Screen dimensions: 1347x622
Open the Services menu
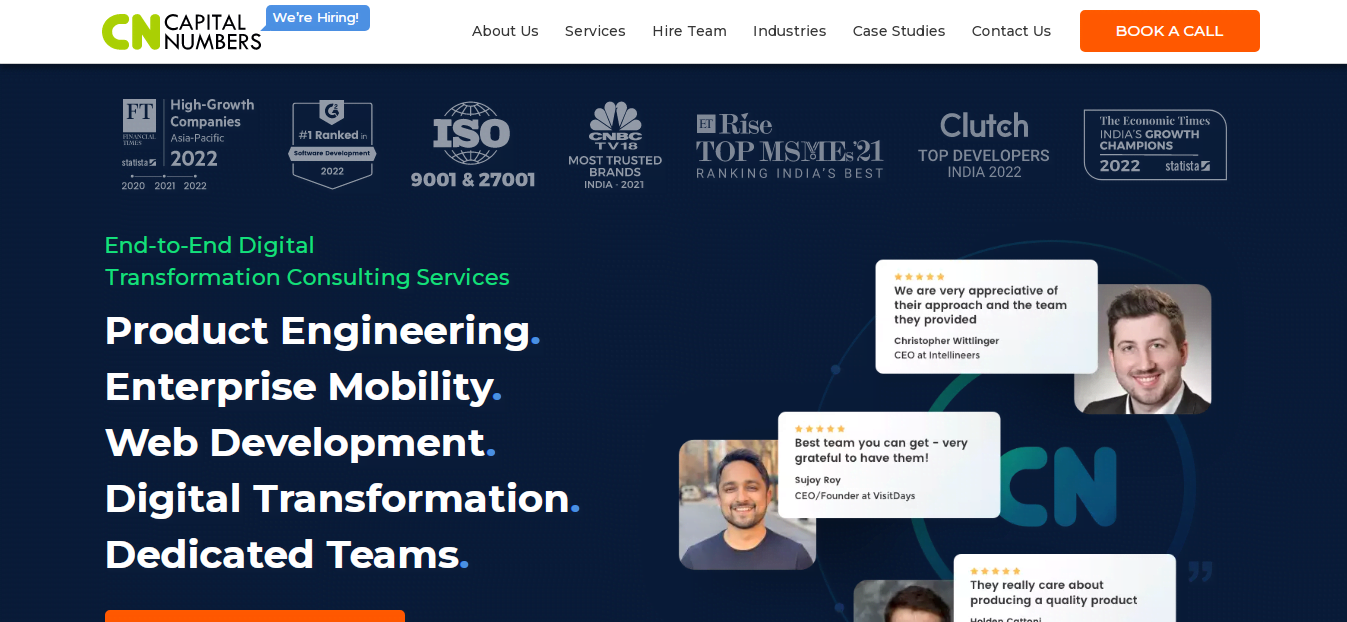coord(595,31)
